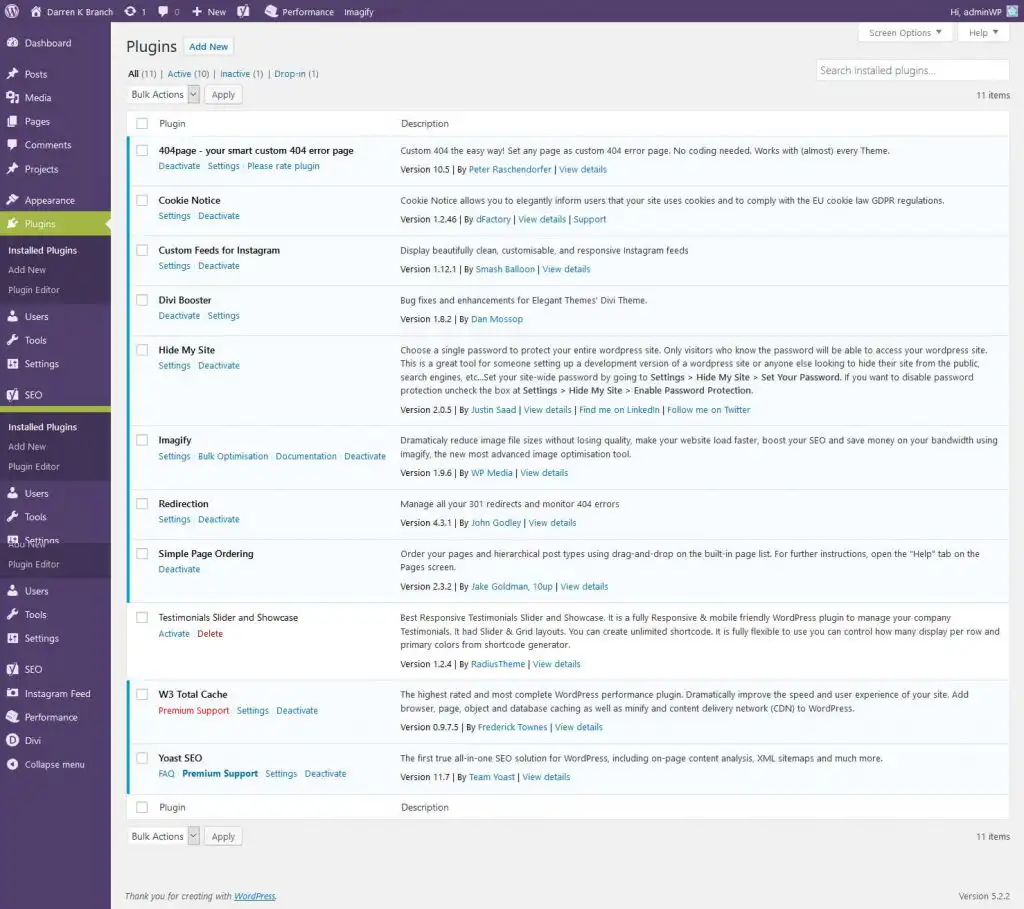Check the Hide My Site checkbox
Screen dimensions: 1024x909
tap(142, 350)
